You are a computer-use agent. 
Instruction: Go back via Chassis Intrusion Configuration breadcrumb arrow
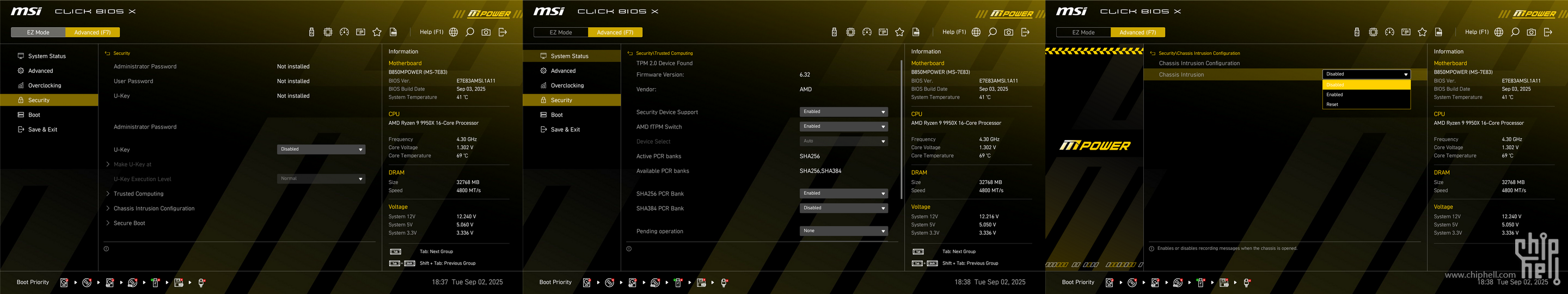point(1152,53)
